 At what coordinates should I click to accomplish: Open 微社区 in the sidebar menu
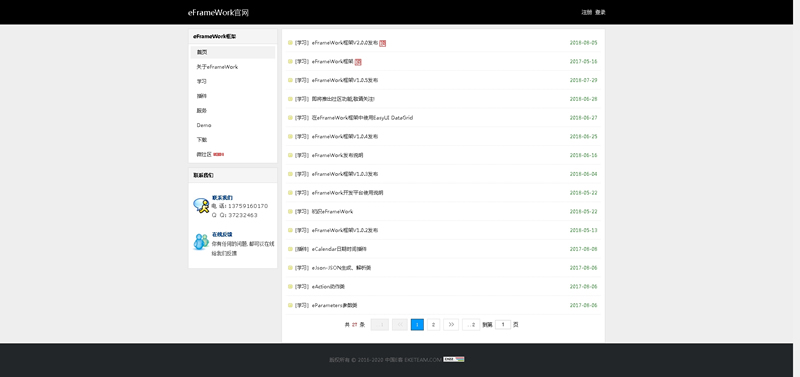(x=204, y=154)
